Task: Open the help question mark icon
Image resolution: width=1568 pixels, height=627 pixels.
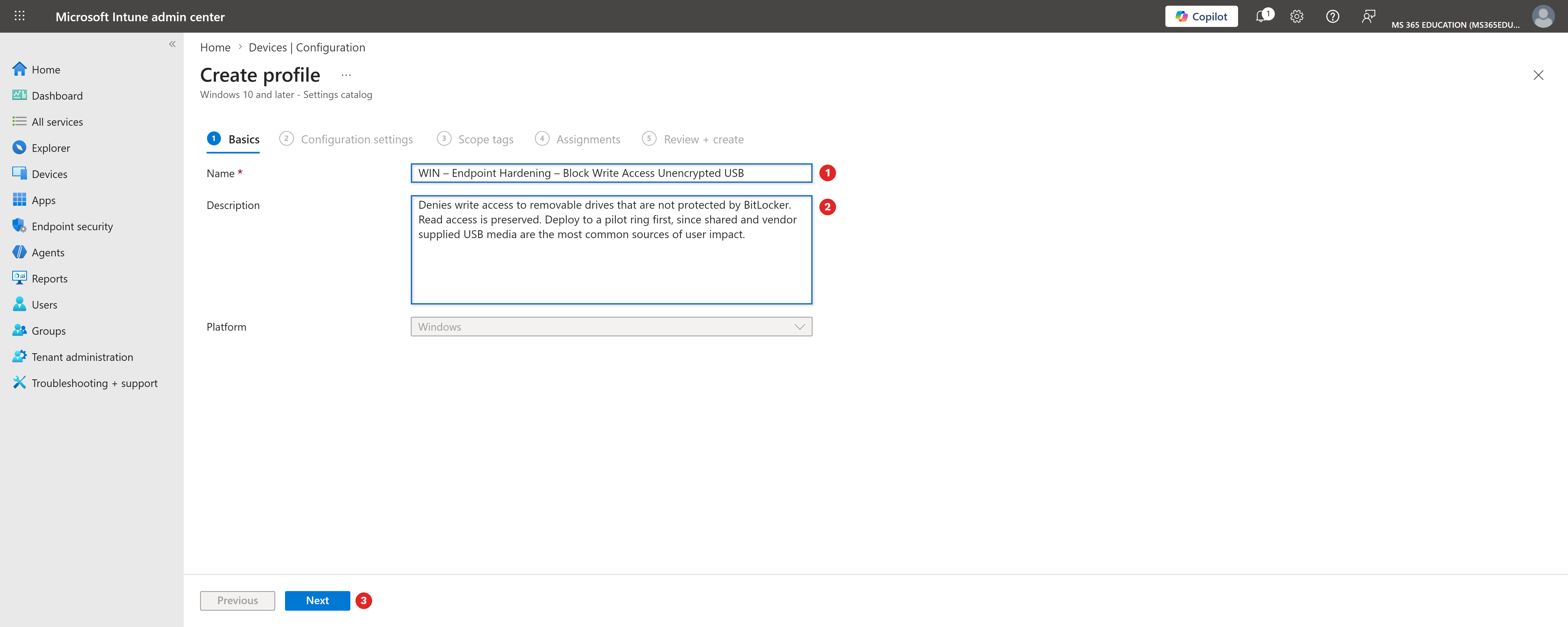Action: coord(1333,16)
